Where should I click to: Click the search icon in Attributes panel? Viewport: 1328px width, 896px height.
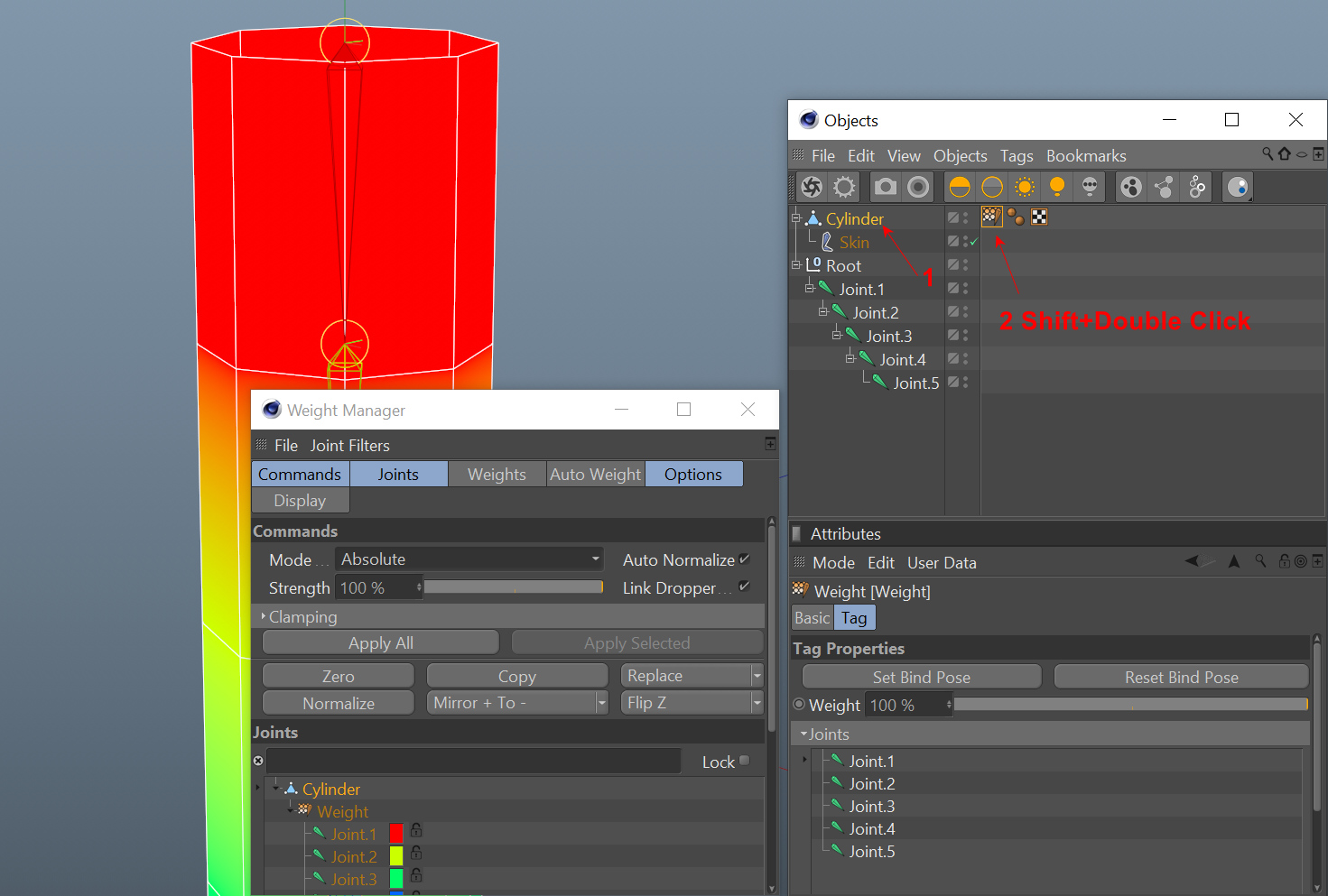pyautogui.click(x=1261, y=561)
